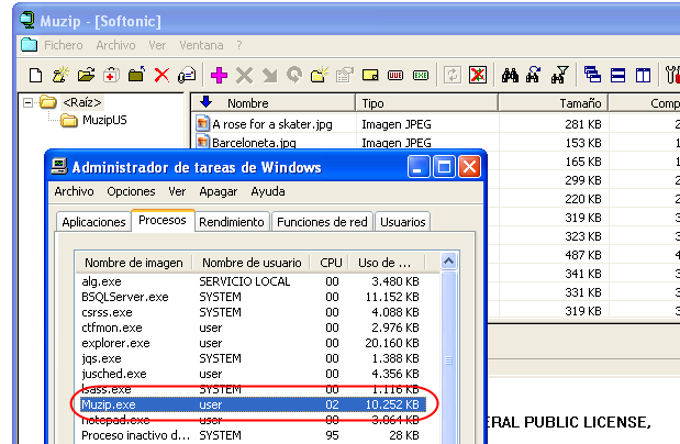Screen dimensions: 680x444
Task: Sort Muzip files by Tamaño column
Action: tap(553, 103)
